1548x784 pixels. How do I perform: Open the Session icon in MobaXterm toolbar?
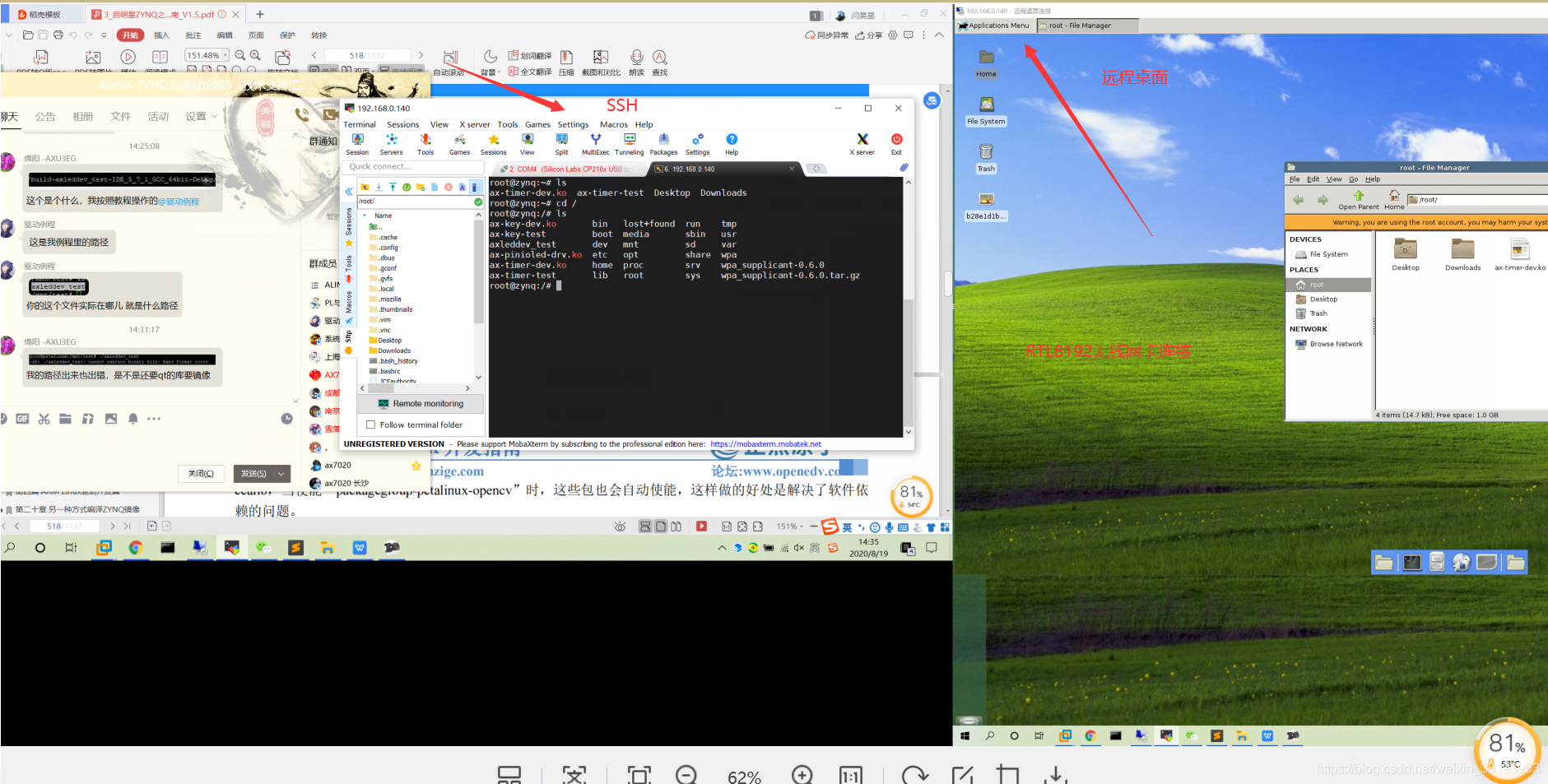[357, 144]
